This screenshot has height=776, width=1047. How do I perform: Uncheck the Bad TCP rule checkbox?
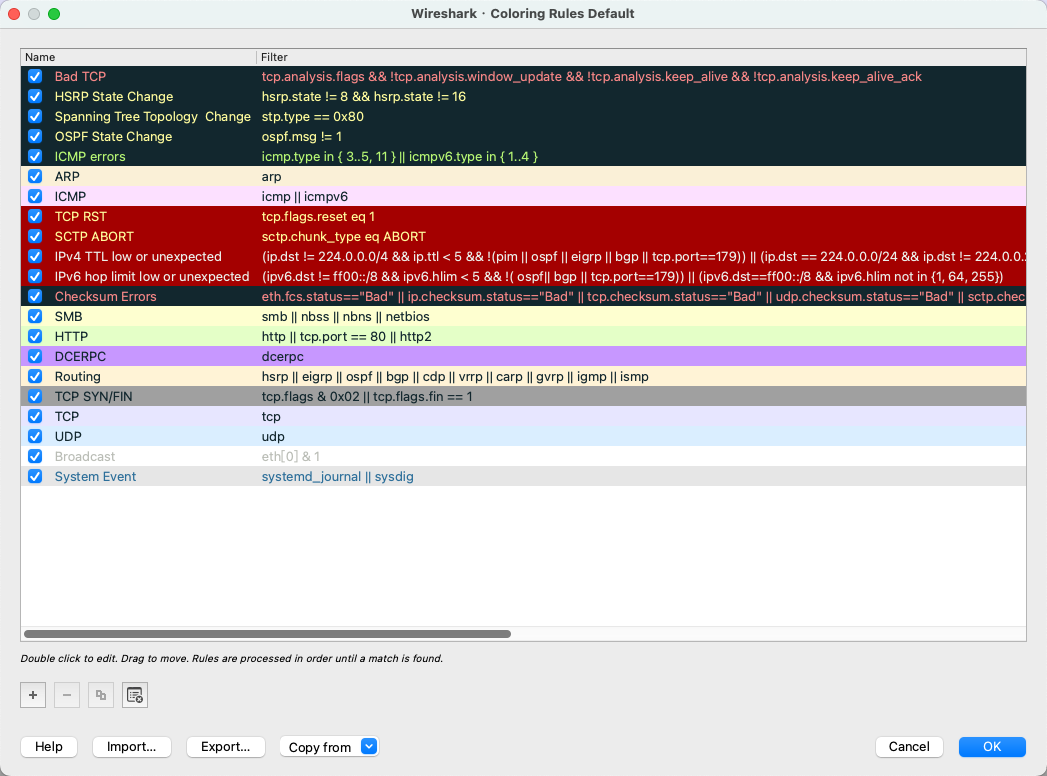pos(35,77)
